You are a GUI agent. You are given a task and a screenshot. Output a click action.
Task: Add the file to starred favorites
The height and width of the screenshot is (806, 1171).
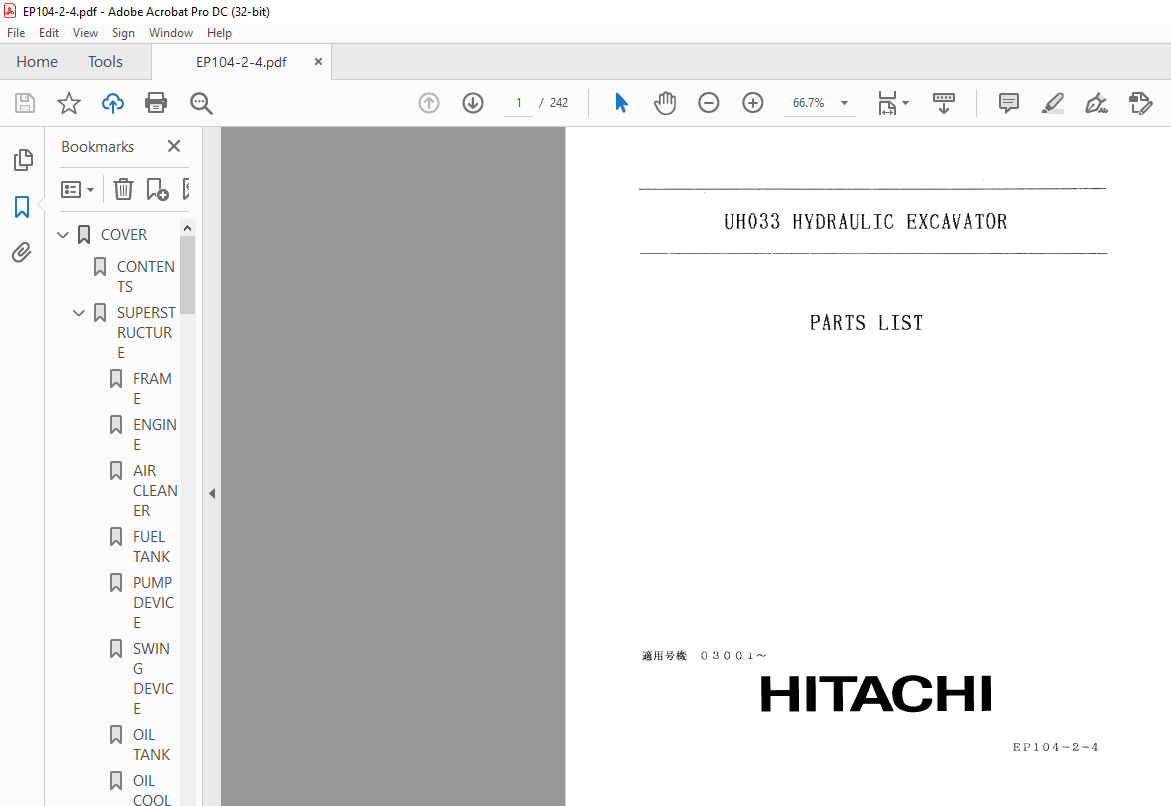[x=69, y=103]
